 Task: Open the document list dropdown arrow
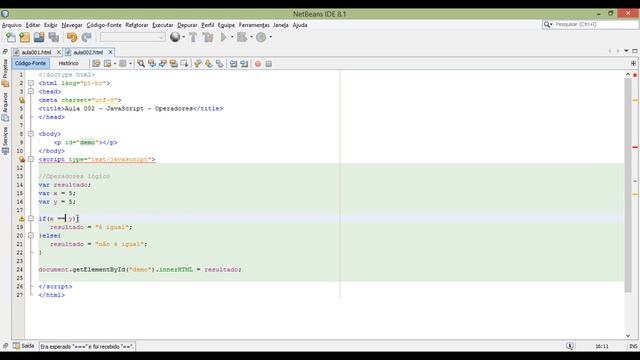pos(626,51)
